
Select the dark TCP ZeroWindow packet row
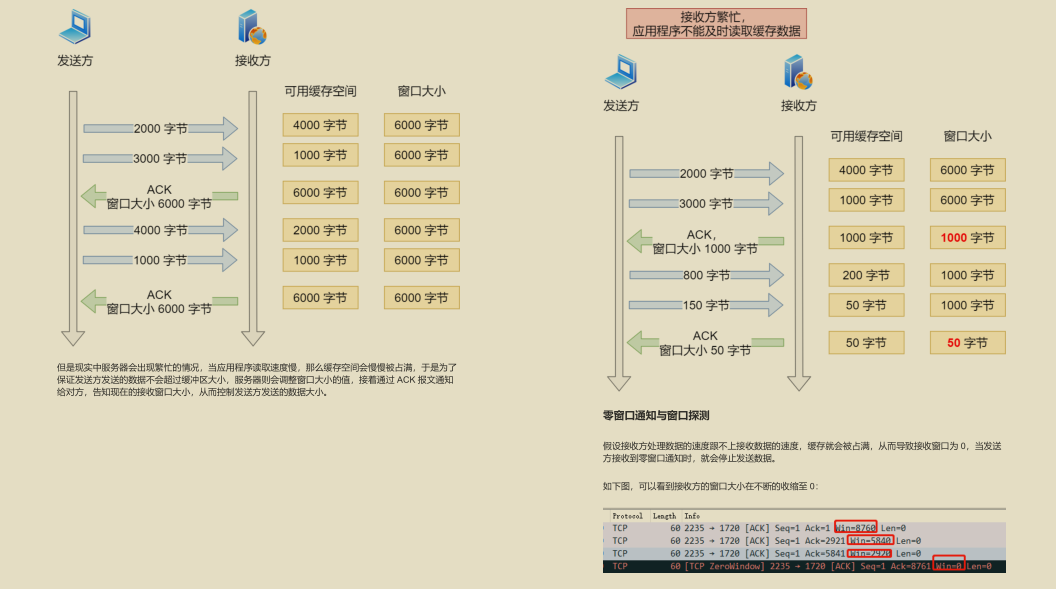804,566
